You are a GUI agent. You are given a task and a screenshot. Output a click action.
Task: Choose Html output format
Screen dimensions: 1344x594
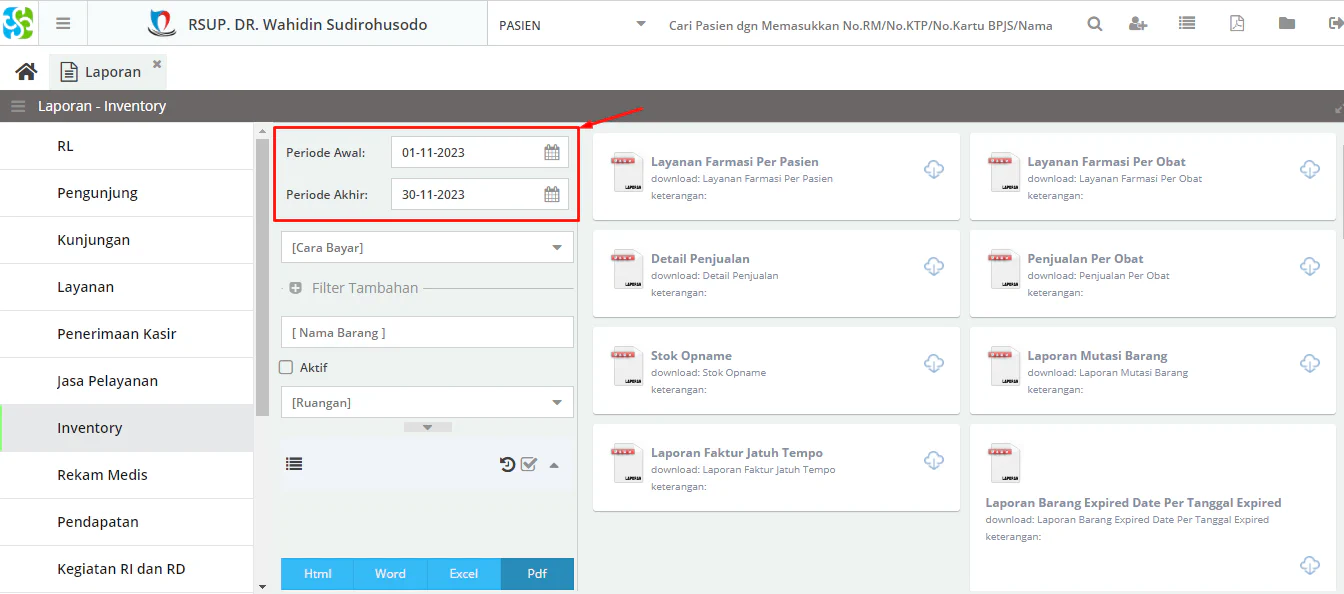click(x=317, y=574)
